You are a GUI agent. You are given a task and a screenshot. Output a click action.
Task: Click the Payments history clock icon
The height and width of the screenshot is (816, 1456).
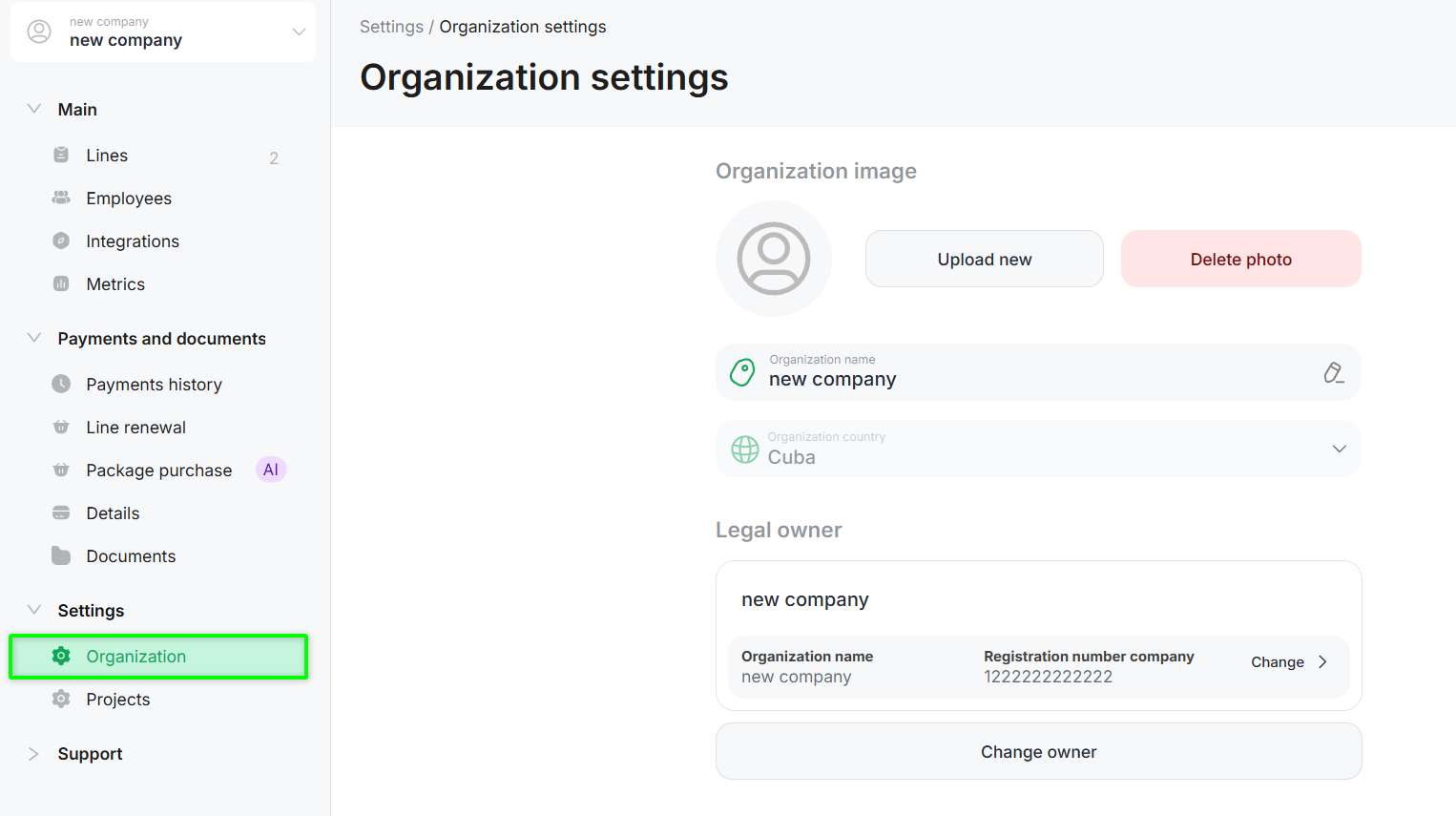coord(61,384)
